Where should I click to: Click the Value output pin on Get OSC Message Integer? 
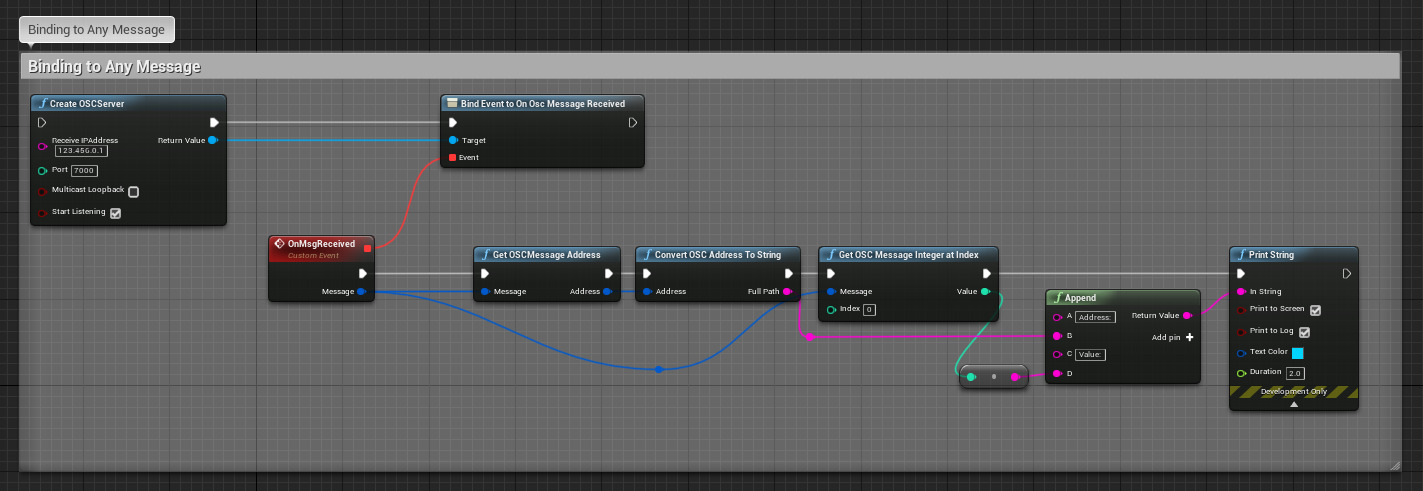point(986,292)
